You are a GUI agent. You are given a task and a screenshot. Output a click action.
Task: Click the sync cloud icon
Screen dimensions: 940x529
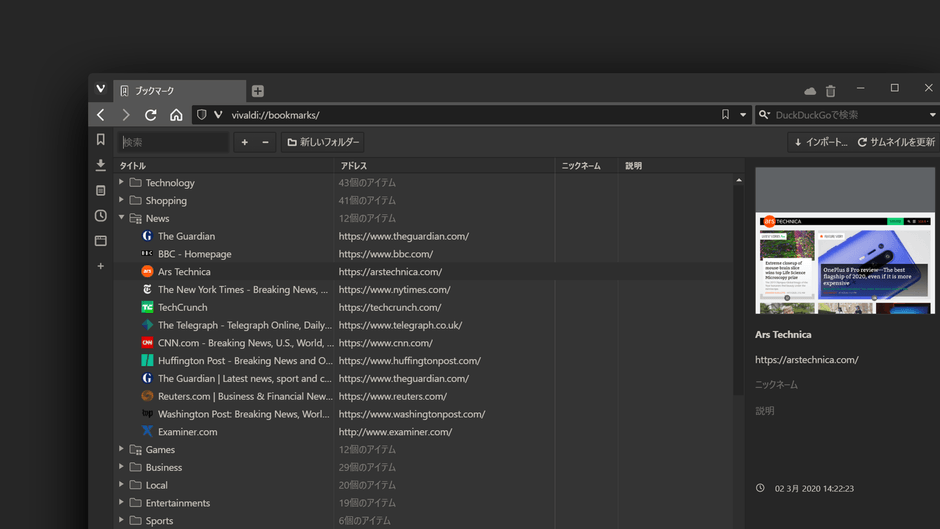(810, 91)
